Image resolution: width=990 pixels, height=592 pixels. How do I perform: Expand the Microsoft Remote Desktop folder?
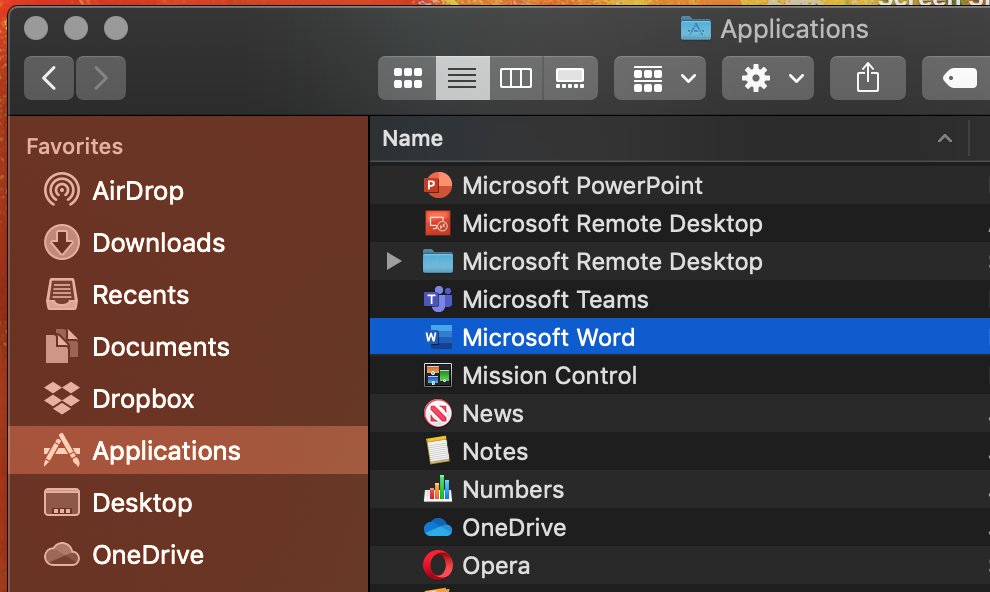point(394,261)
